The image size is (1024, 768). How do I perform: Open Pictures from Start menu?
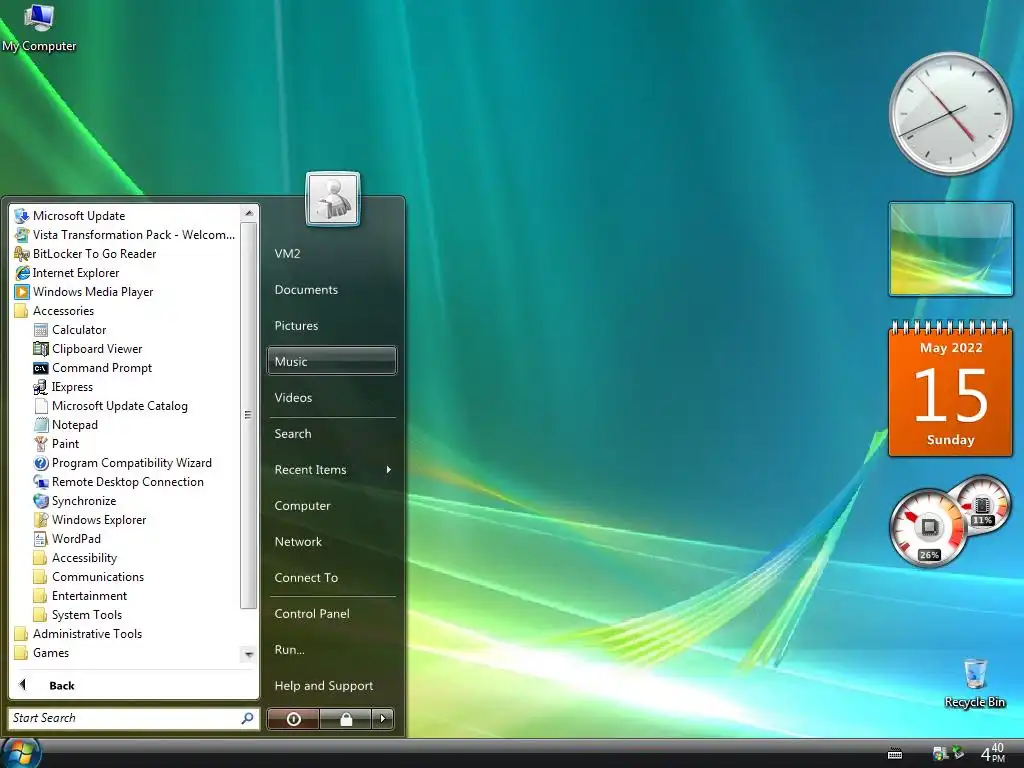(x=332, y=325)
